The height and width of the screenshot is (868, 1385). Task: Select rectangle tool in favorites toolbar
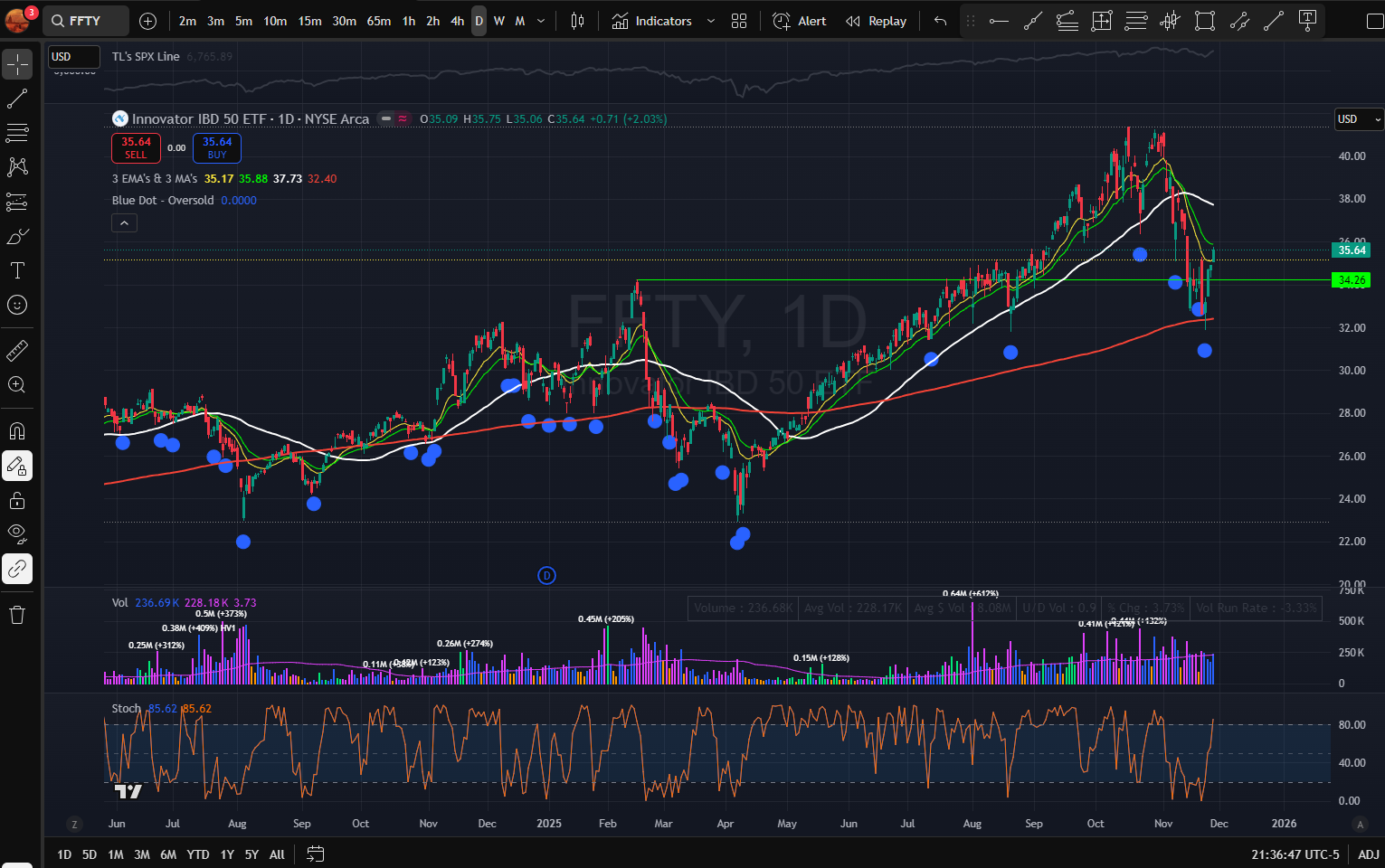pos(1205,21)
